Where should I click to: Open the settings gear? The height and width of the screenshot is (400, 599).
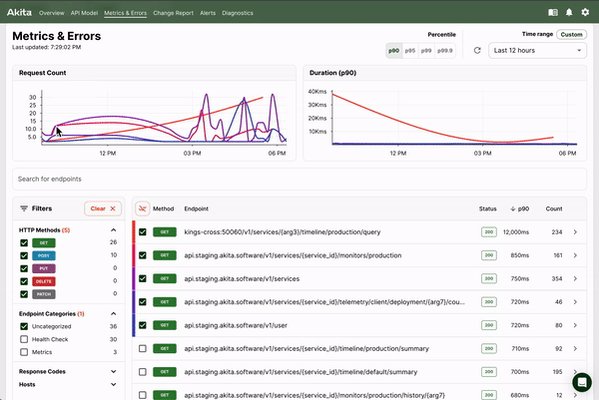[585, 13]
